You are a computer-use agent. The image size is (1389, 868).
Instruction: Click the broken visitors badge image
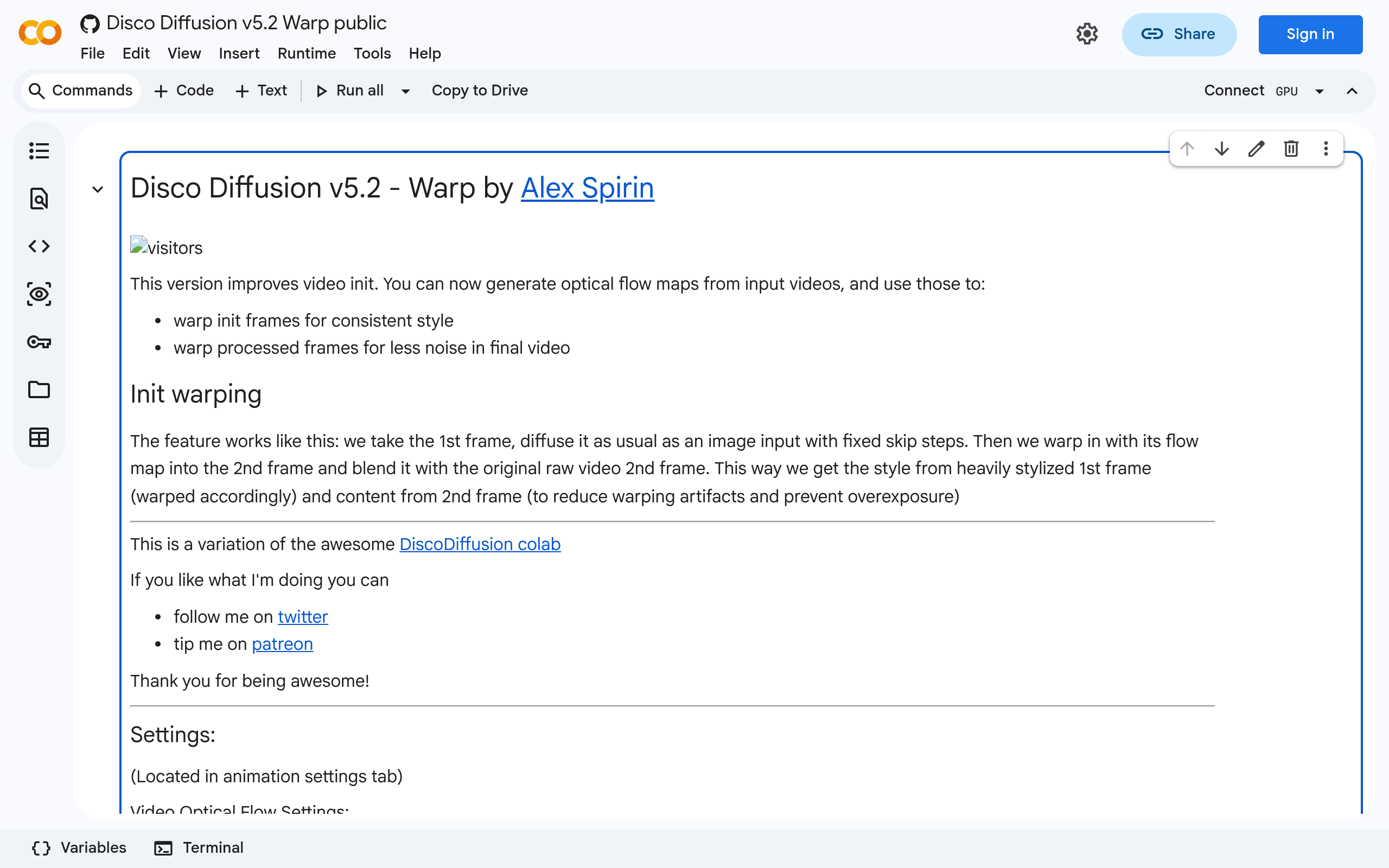pos(167,247)
